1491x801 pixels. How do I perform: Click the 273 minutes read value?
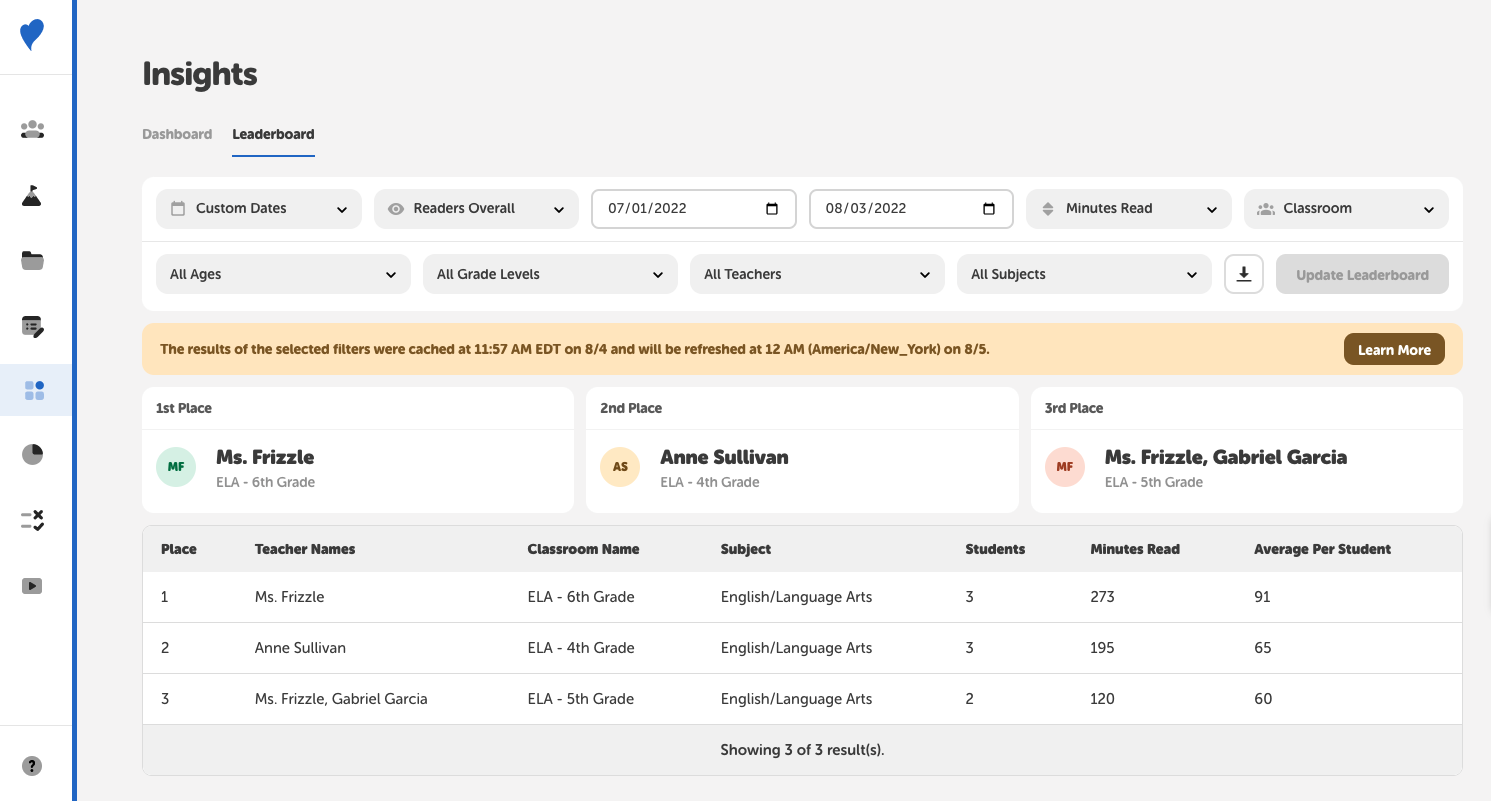[1102, 597]
